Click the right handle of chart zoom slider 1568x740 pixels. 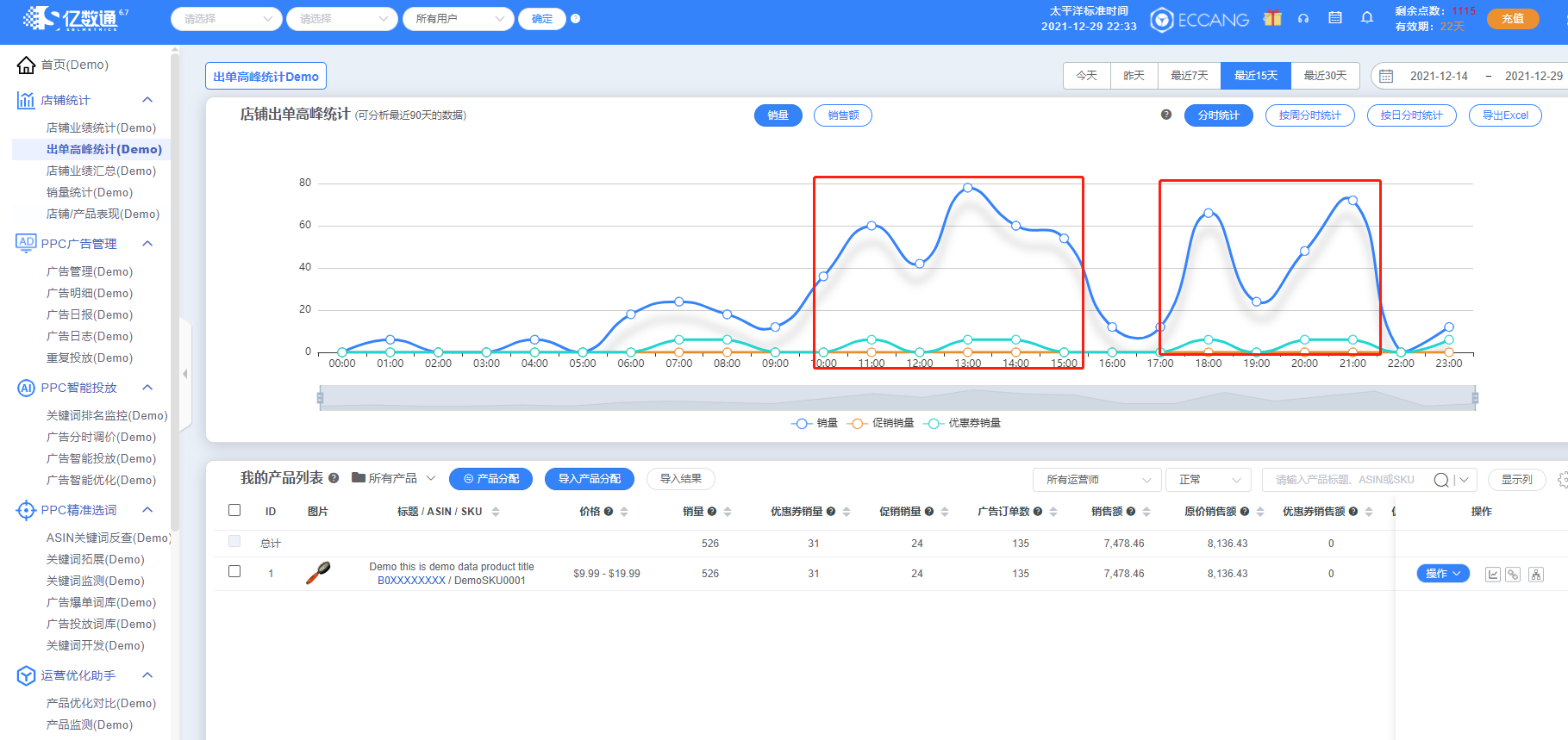(1475, 398)
